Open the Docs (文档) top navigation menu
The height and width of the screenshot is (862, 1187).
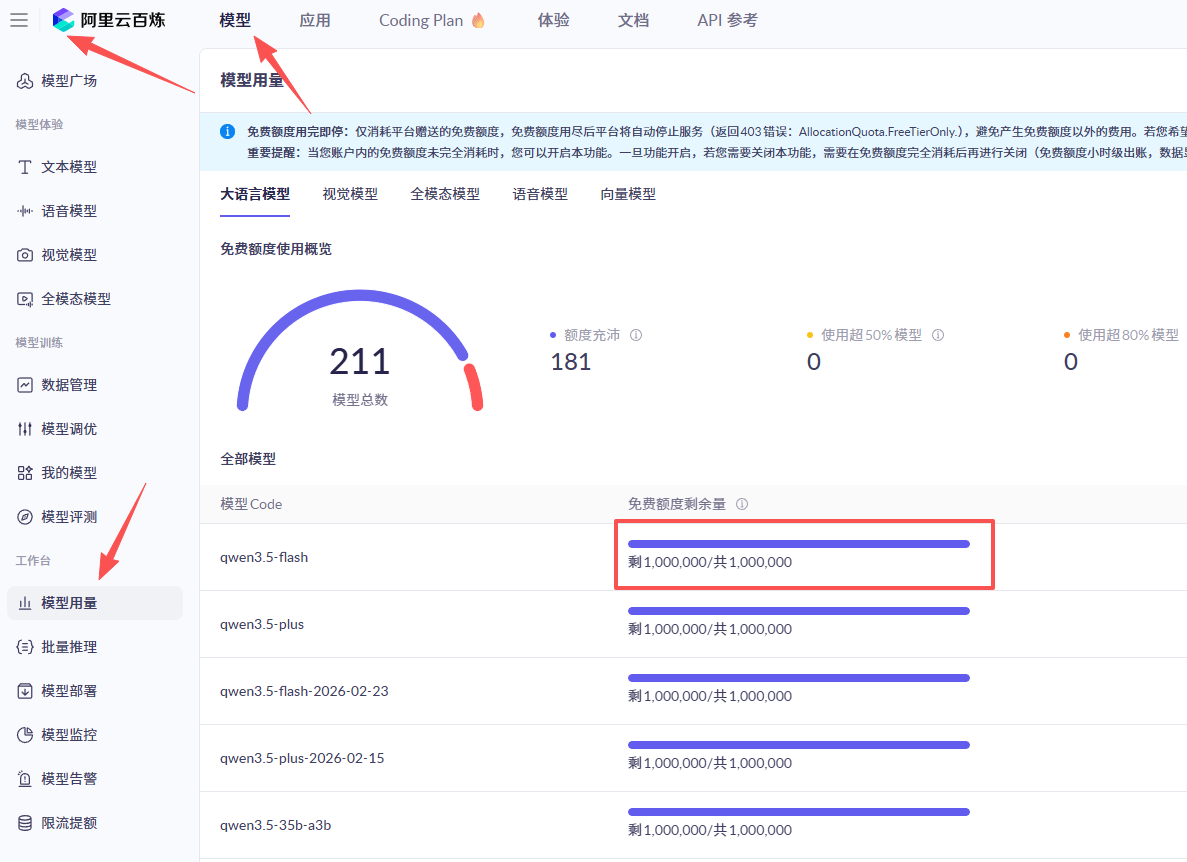(x=634, y=20)
